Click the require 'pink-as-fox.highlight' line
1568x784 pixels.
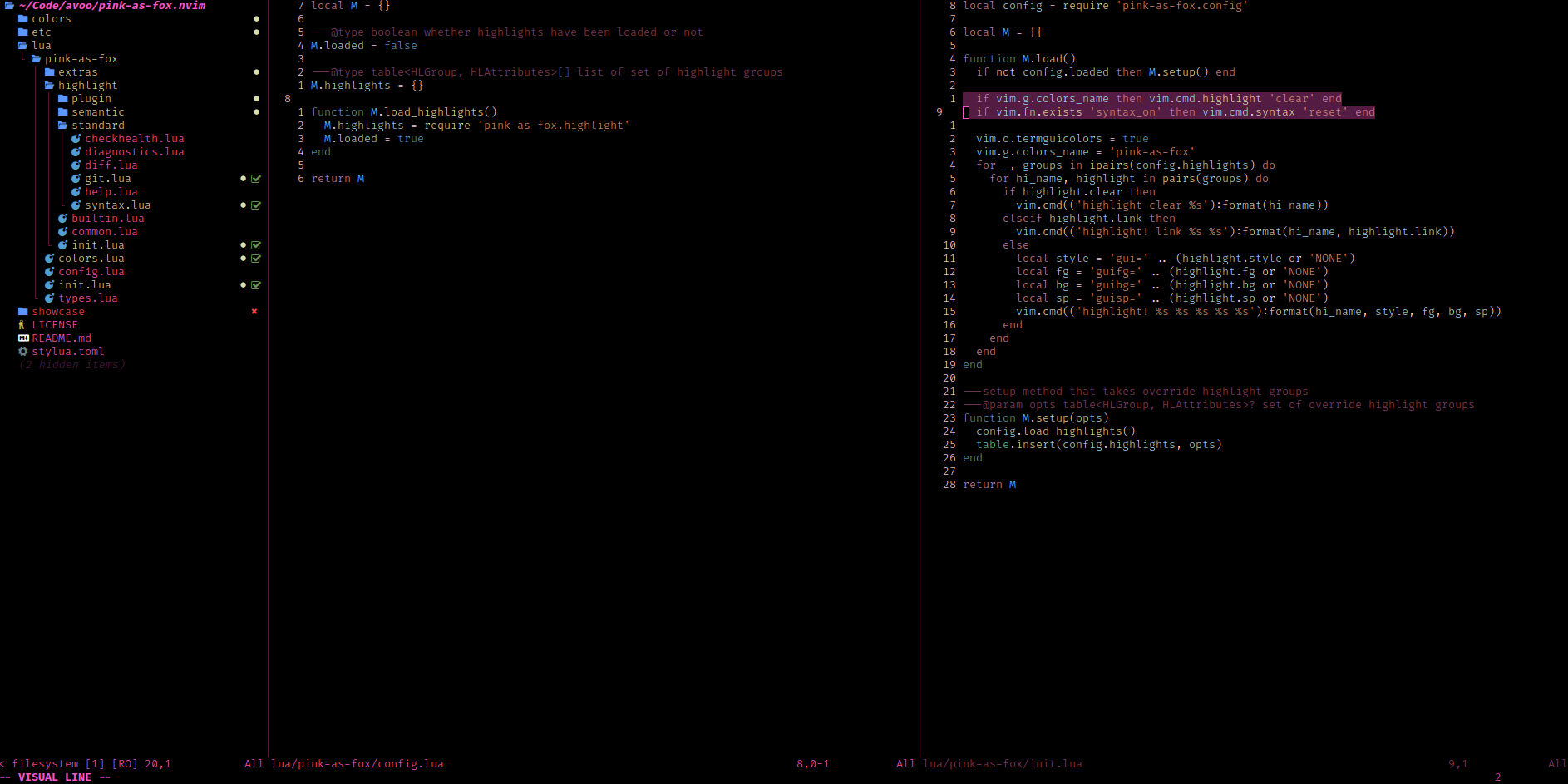[477, 126]
